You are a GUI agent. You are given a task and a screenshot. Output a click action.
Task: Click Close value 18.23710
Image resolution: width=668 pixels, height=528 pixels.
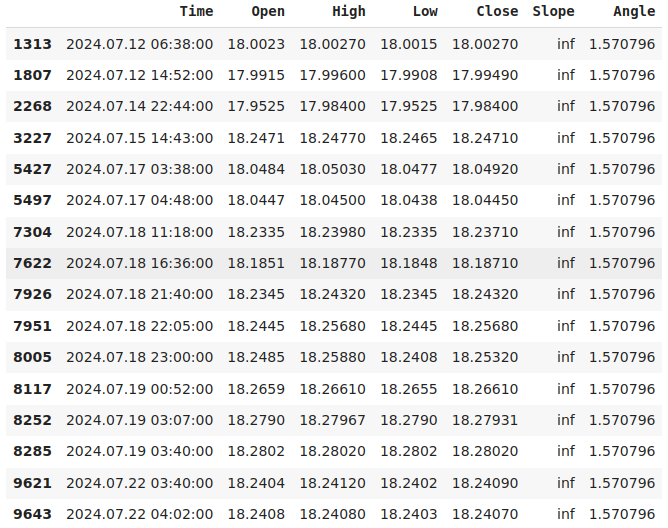(x=485, y=232)
